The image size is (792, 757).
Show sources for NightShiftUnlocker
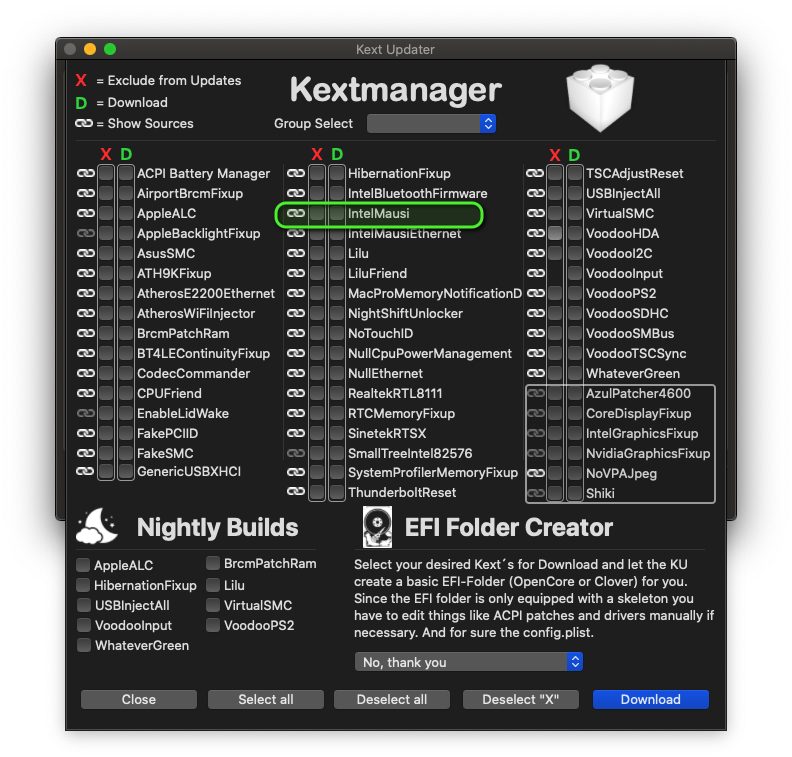pyautogui.click(x=296, y=313)
